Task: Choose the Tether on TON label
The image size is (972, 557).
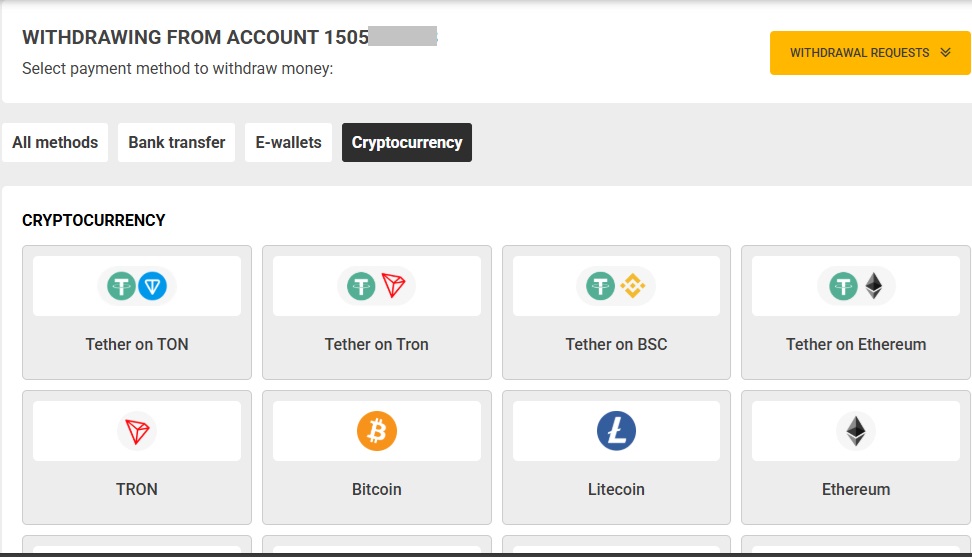Action: tap(137, 344)
